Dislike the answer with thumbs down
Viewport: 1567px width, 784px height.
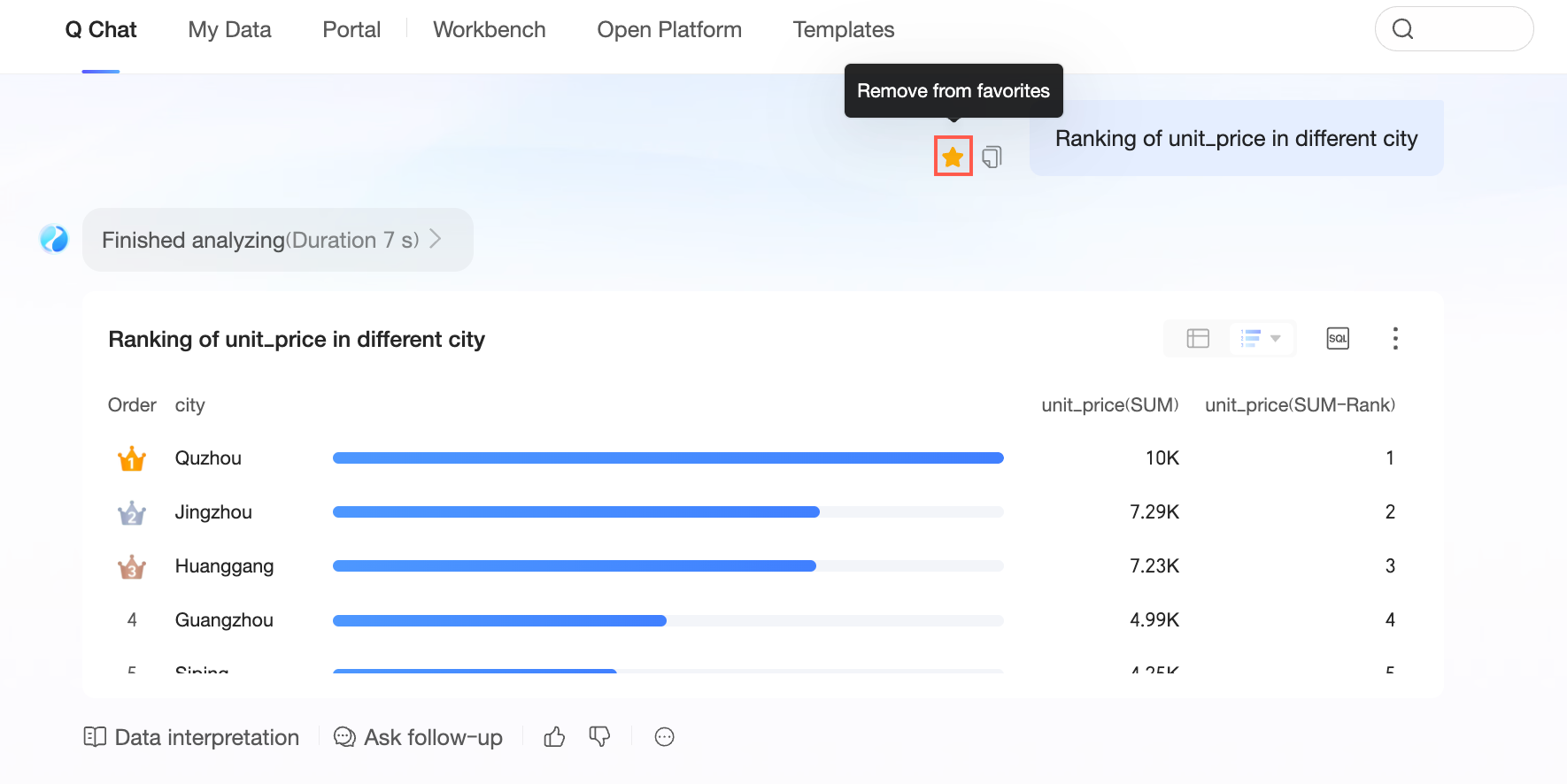[599, 737]
